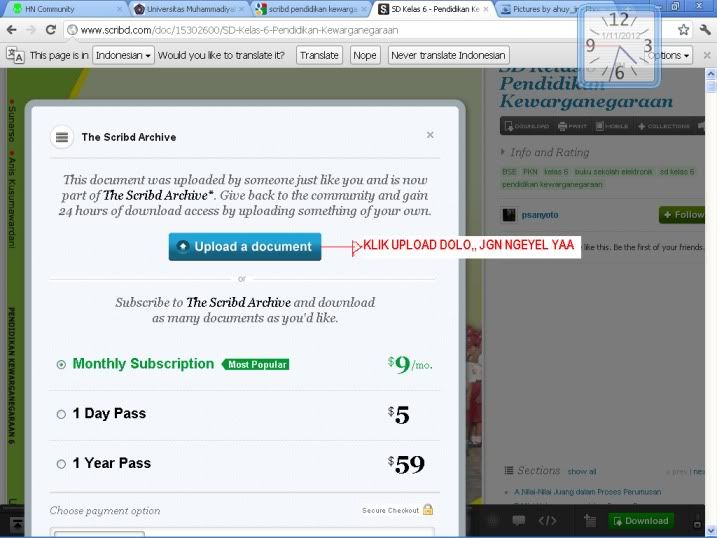Image resolution: width=717 pixels, height=538 pixels.
Task: Select the 1 Day Pass option
Action: tap(61, 414)
